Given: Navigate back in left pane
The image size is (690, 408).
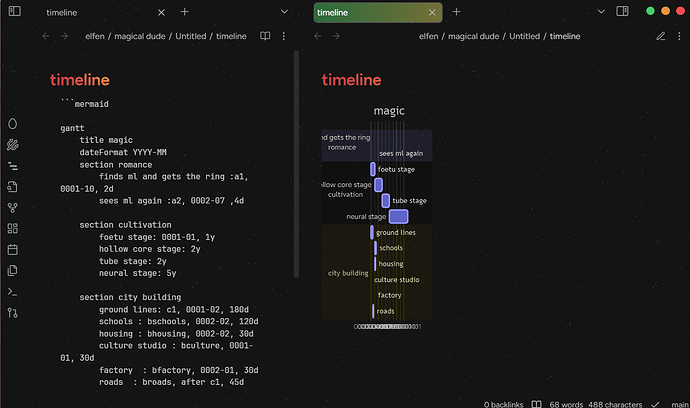Looking at the screenshot, I should pyautogui.click(x=46, y=36).
